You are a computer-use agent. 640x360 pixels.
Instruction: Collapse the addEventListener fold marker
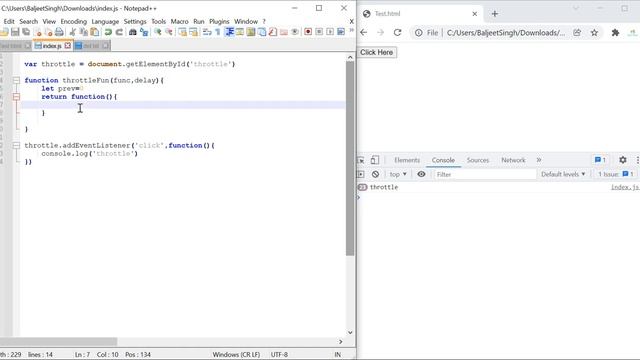click(x=16, y=145)
